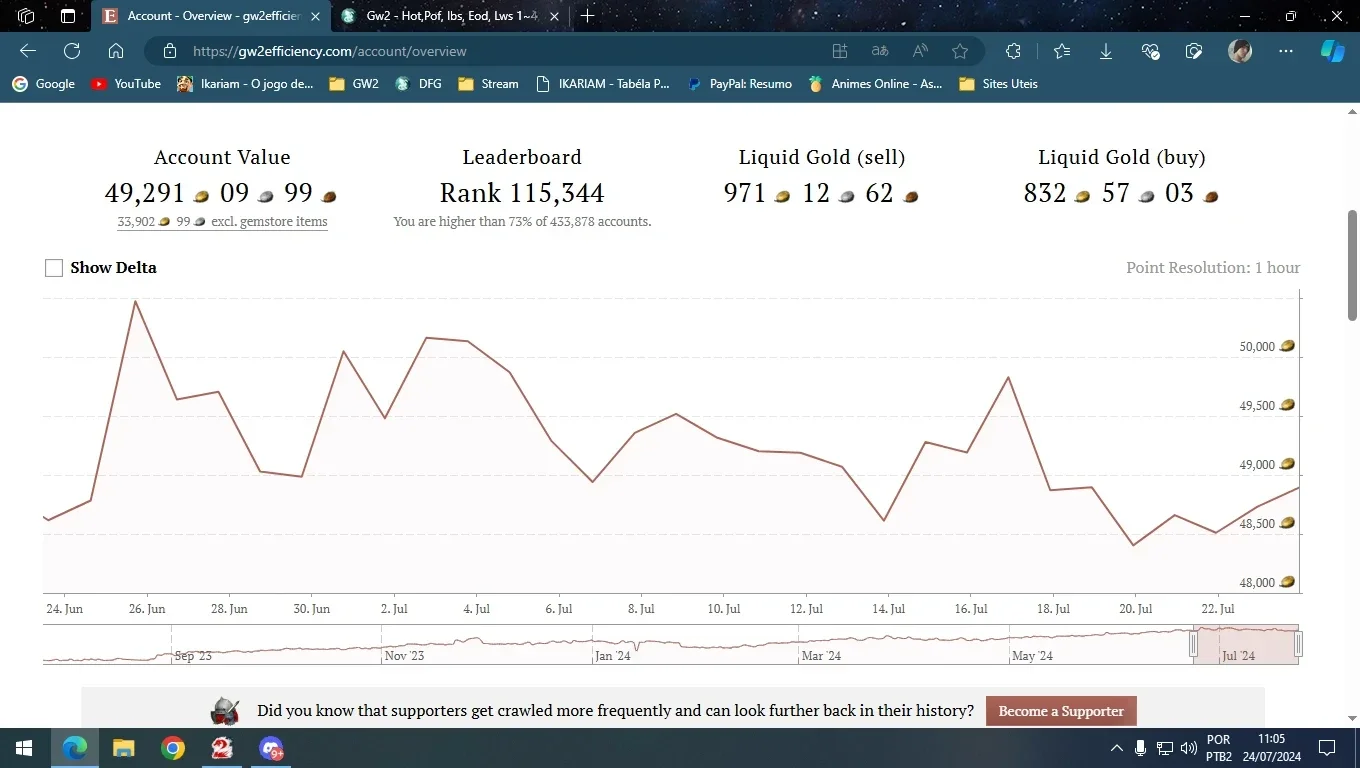Open the IKARIAM - Tabéla P bookmark
1360x768 pixels.
[x=603, y=84]
